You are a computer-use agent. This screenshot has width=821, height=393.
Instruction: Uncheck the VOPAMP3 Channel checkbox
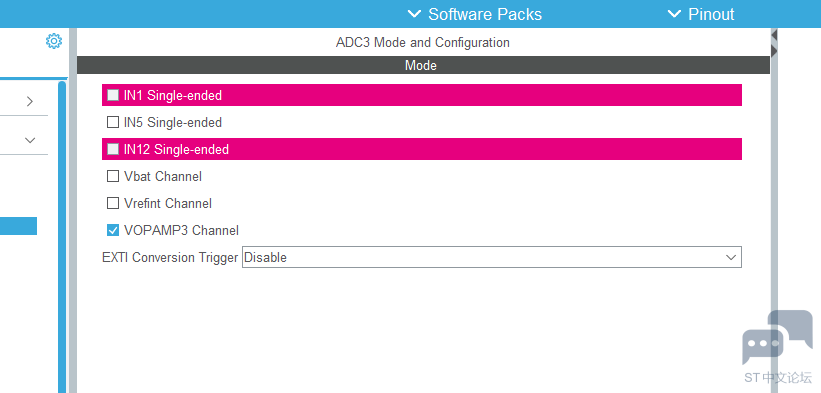(113, 230)
